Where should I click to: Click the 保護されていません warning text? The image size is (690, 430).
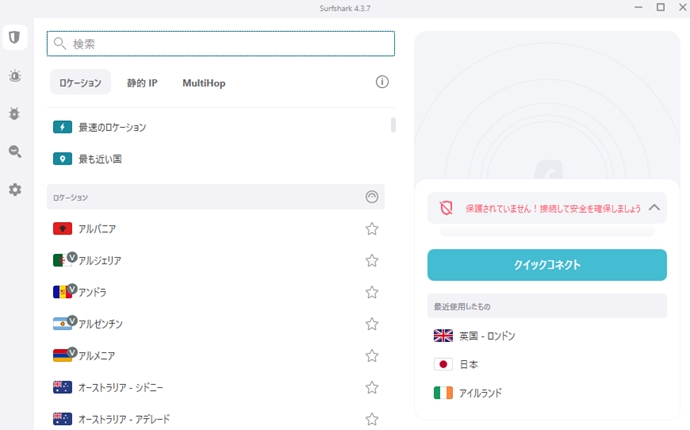point(553,208)
